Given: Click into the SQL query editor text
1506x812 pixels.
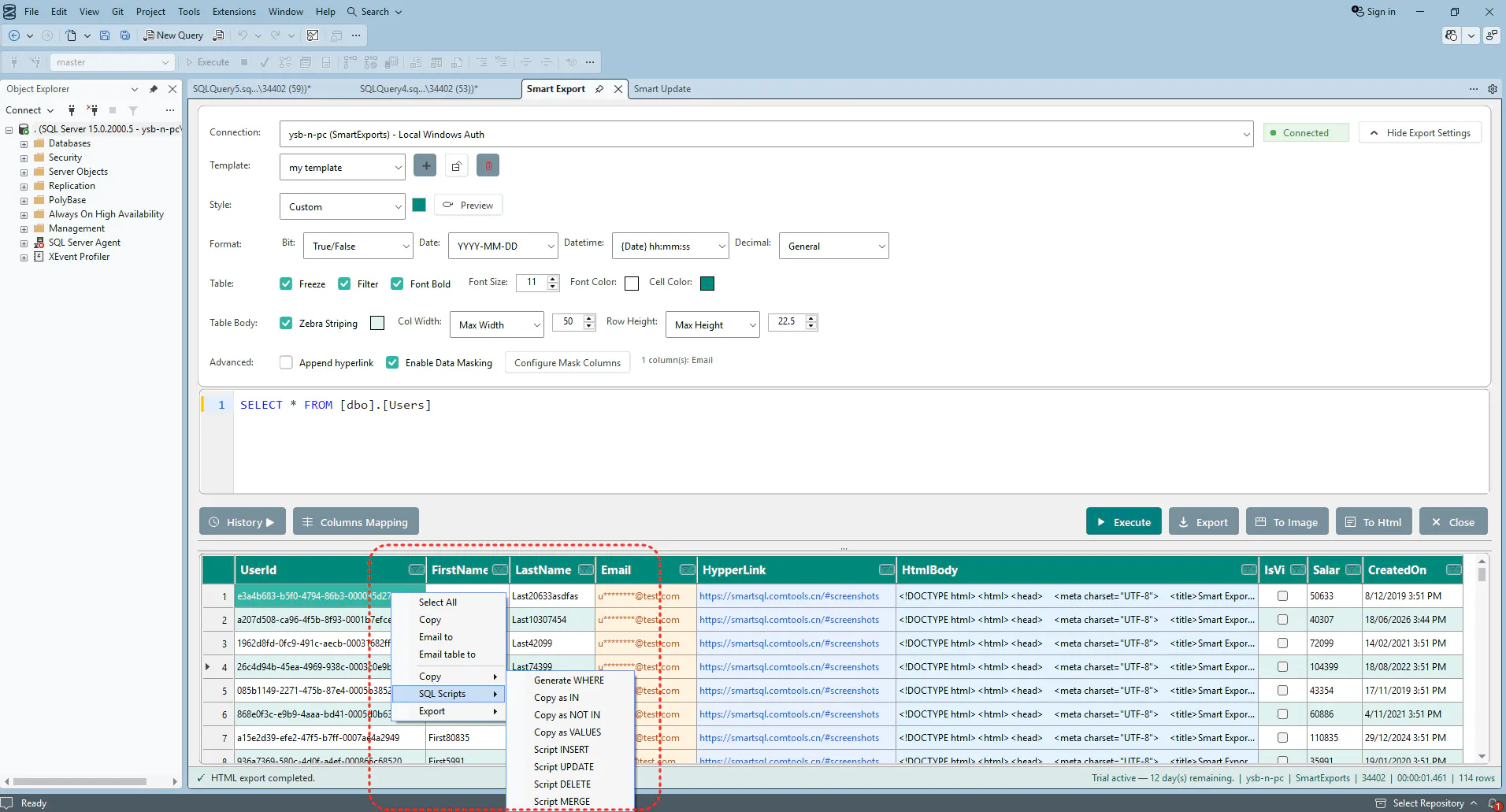Looking at the screenshot, I should (x=336, y=405).
